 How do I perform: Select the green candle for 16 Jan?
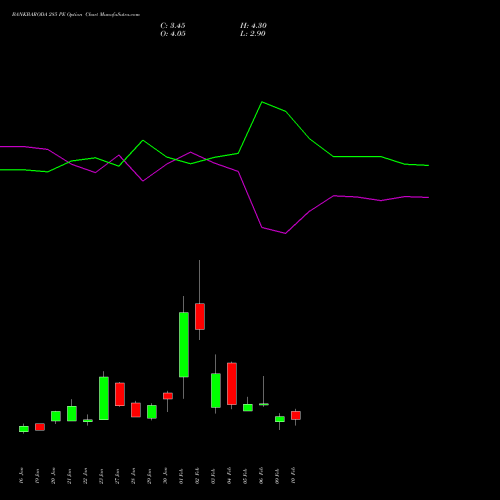[24, 429]
